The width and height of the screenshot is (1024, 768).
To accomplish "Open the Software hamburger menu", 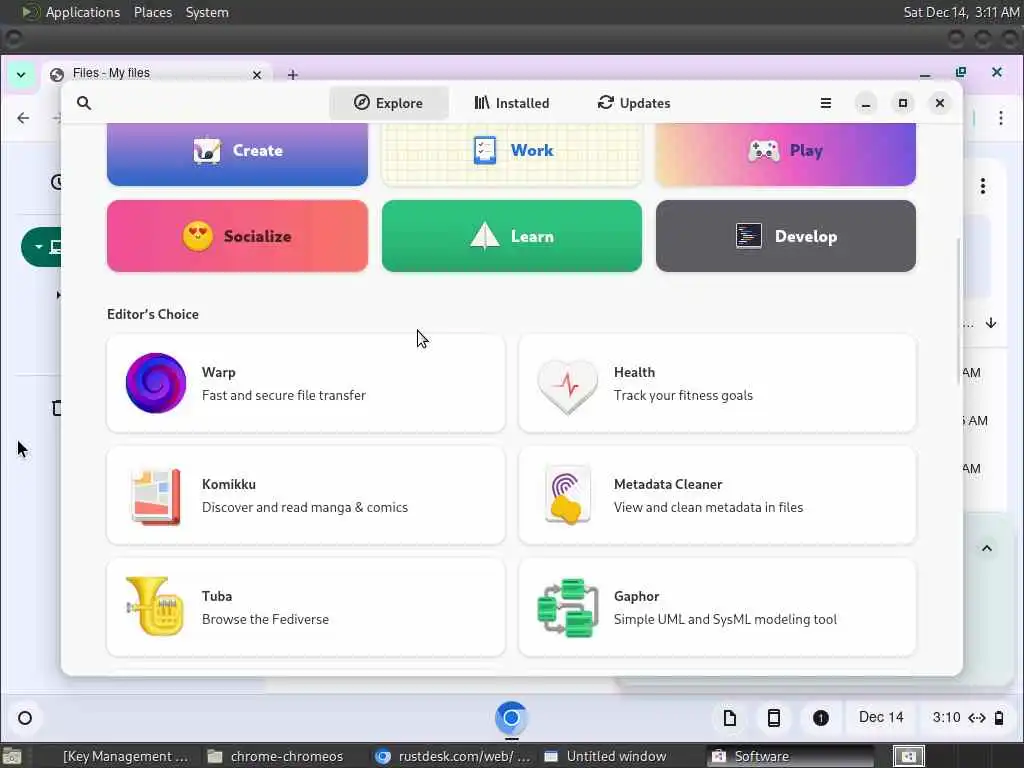I will pyautogui.click(x=825, y=103).
